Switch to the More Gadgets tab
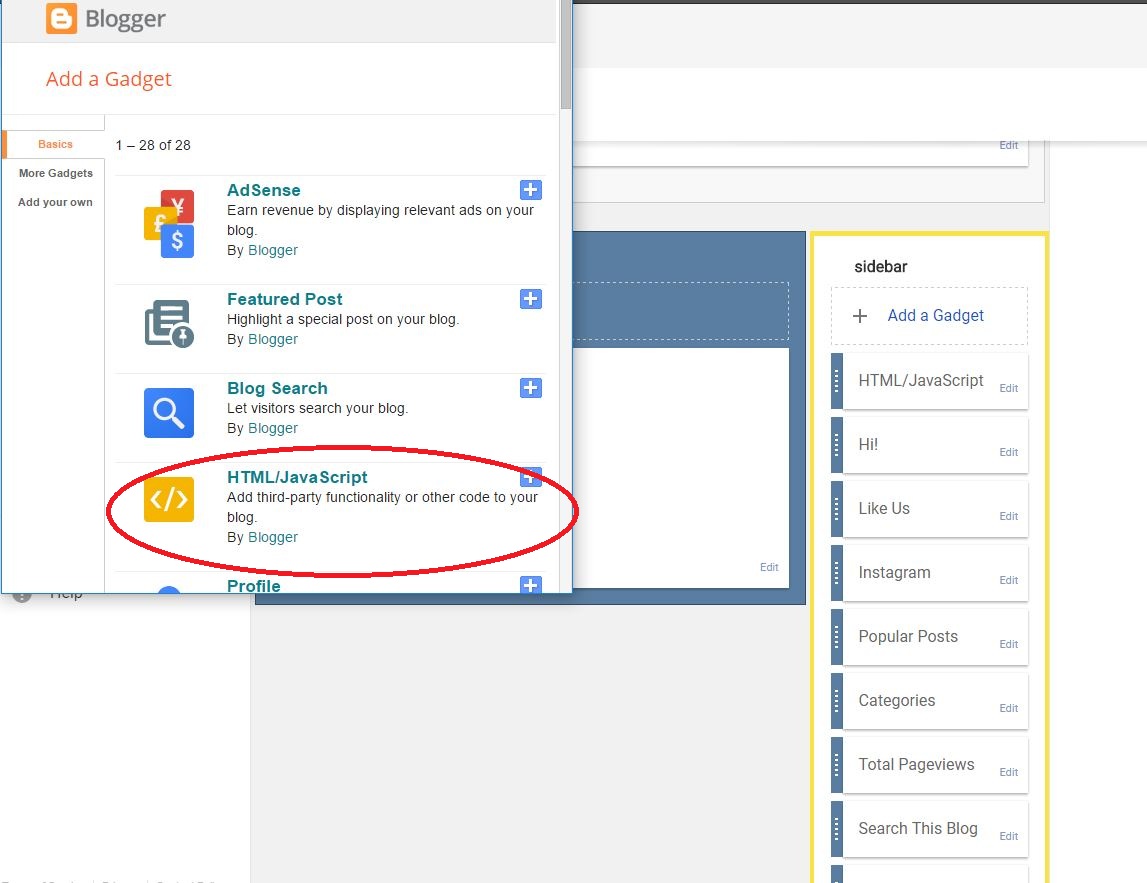This screenshot has width=1147, height=883. pos(56,173)
